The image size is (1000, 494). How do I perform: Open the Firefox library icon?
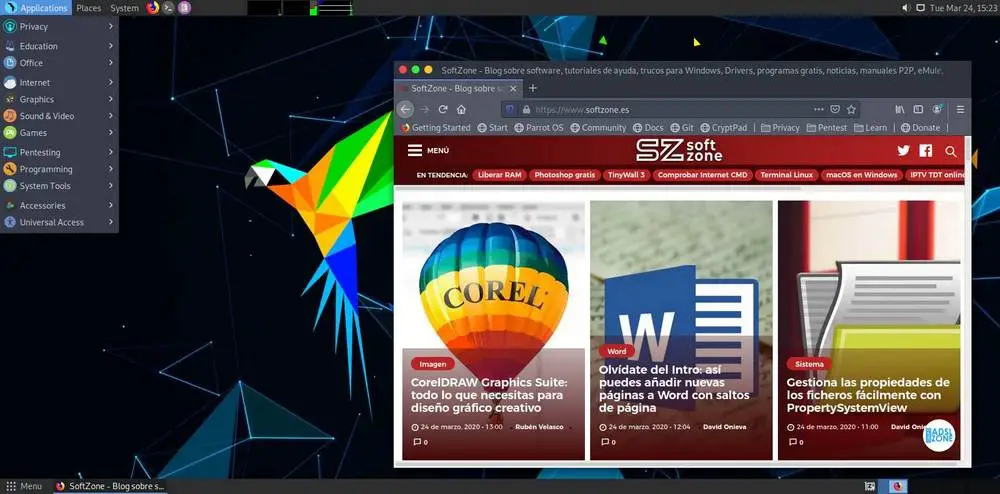click(x=900, y=110)
